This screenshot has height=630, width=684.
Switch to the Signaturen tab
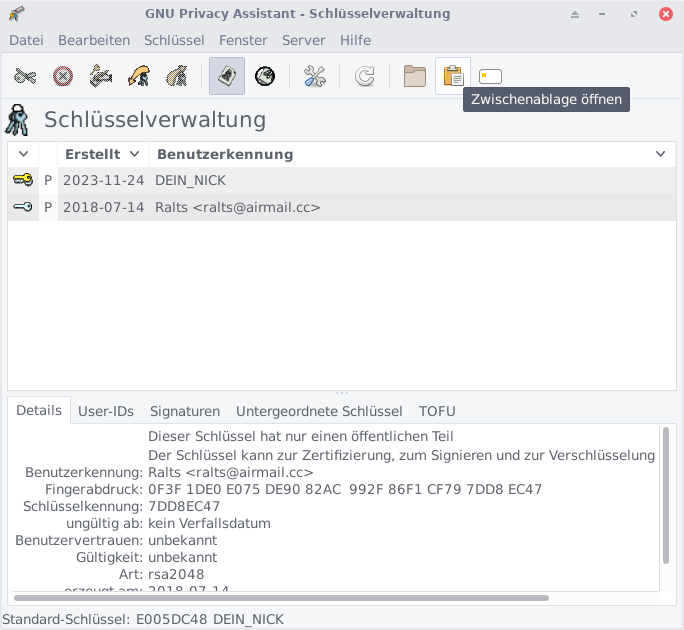(x=185, y=411)
